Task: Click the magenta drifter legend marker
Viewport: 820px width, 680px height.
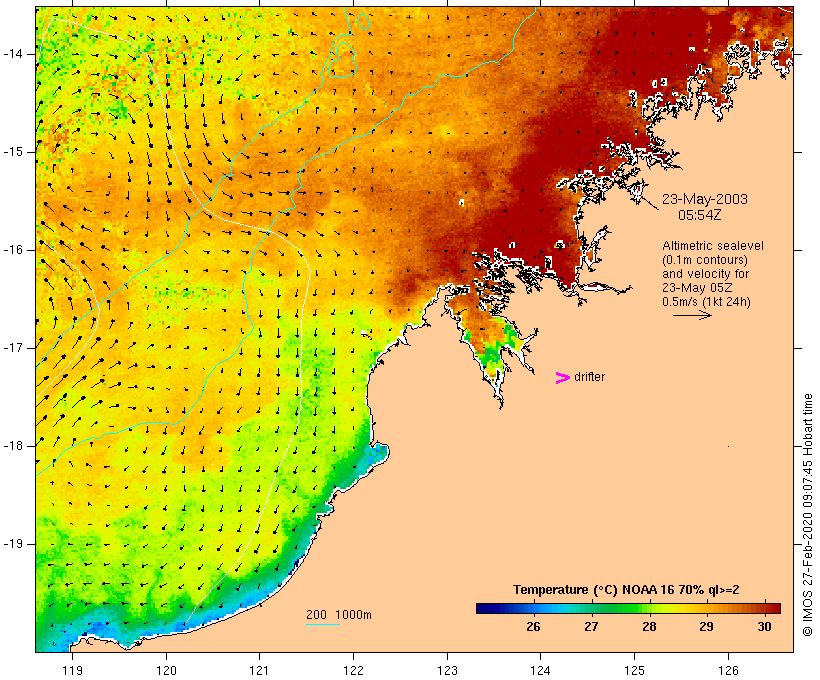Action: click(x=562, y=378)
